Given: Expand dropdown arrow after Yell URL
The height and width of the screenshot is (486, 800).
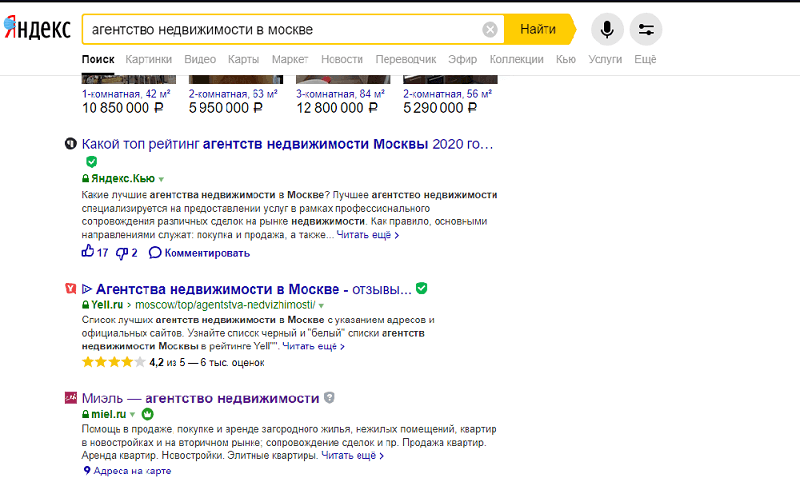Looking at the screenshot, I should (x=321, y=306).
